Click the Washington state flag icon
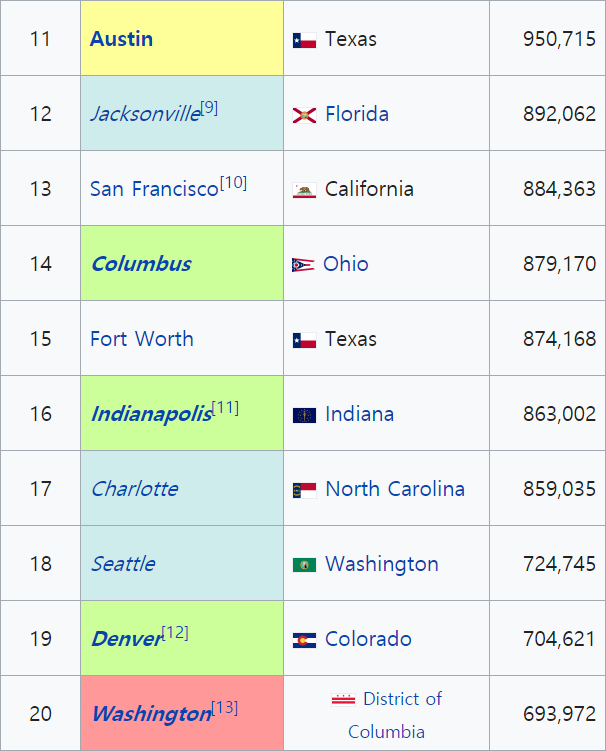The width and height of the screenshot is (606, 751). pyautogui.click(x=304, y=565)
